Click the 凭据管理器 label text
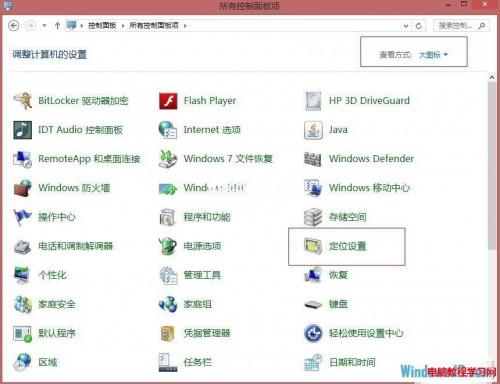This screenshot has height=384, width=500. 207,333
